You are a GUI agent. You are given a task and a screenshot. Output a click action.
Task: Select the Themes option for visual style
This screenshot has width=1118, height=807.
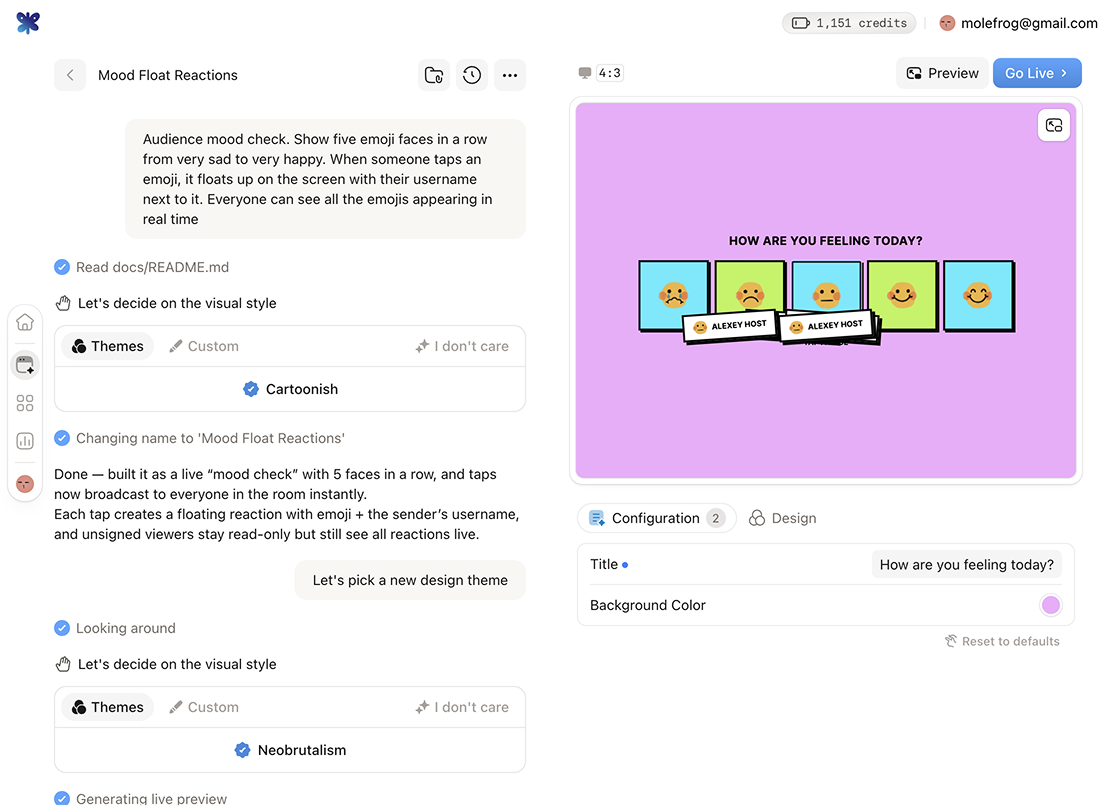(x=106, y=345)
